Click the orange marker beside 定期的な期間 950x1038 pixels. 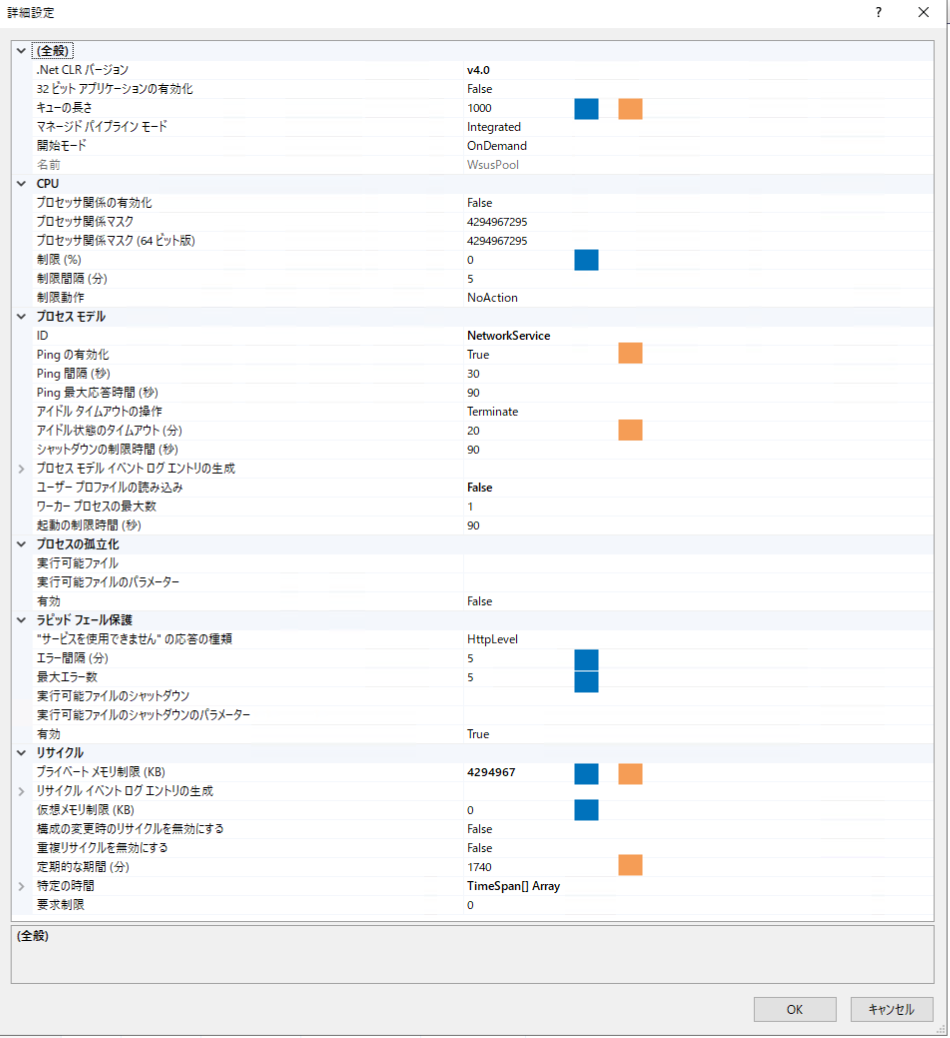pyautogui.click(x=630, y=865)
